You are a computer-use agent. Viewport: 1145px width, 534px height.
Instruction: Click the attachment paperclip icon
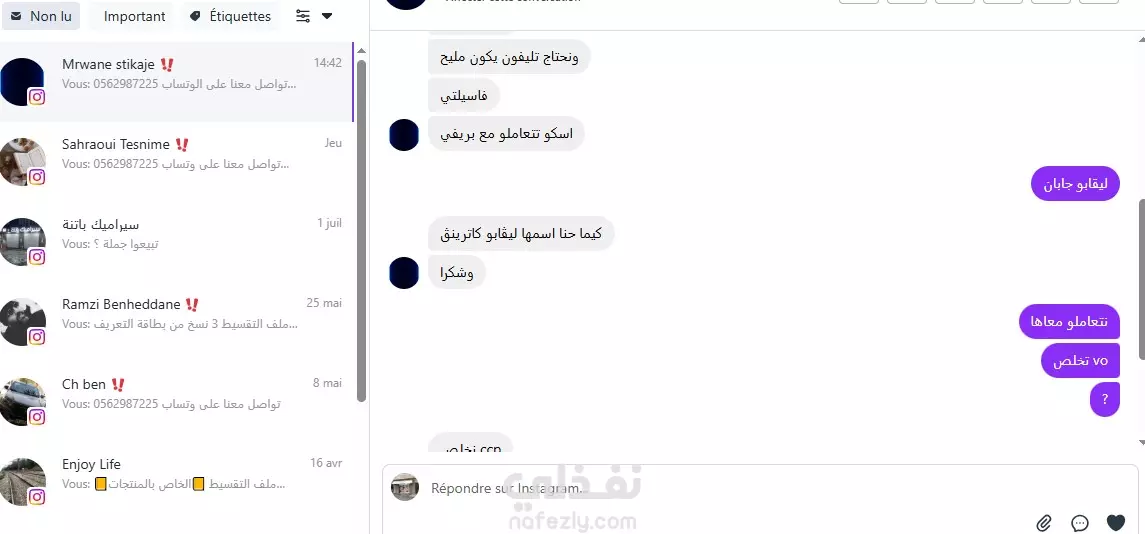point(1044,523)
